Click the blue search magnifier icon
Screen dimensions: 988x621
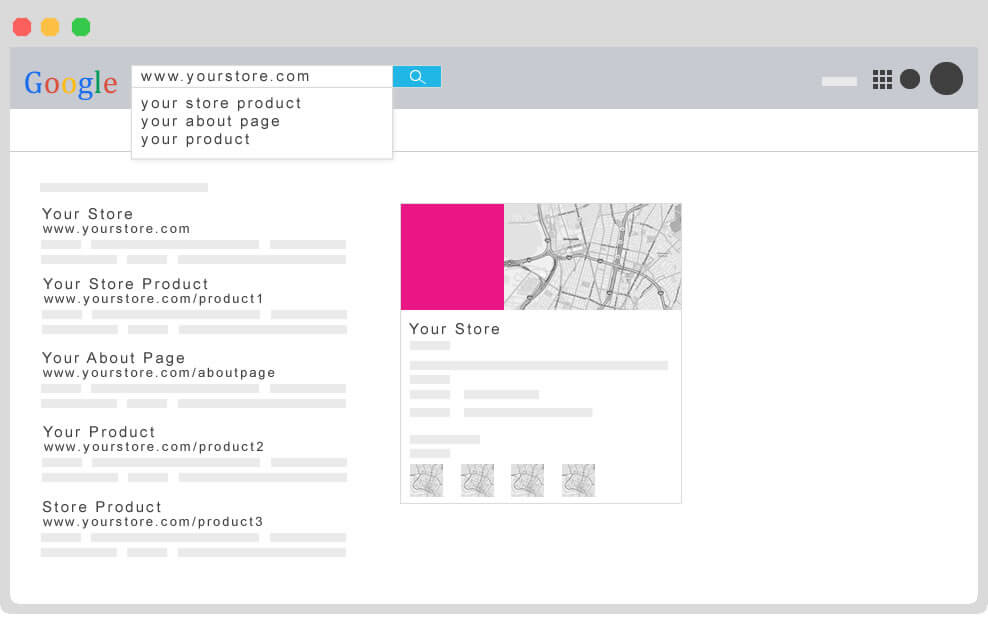click(417, 76)
